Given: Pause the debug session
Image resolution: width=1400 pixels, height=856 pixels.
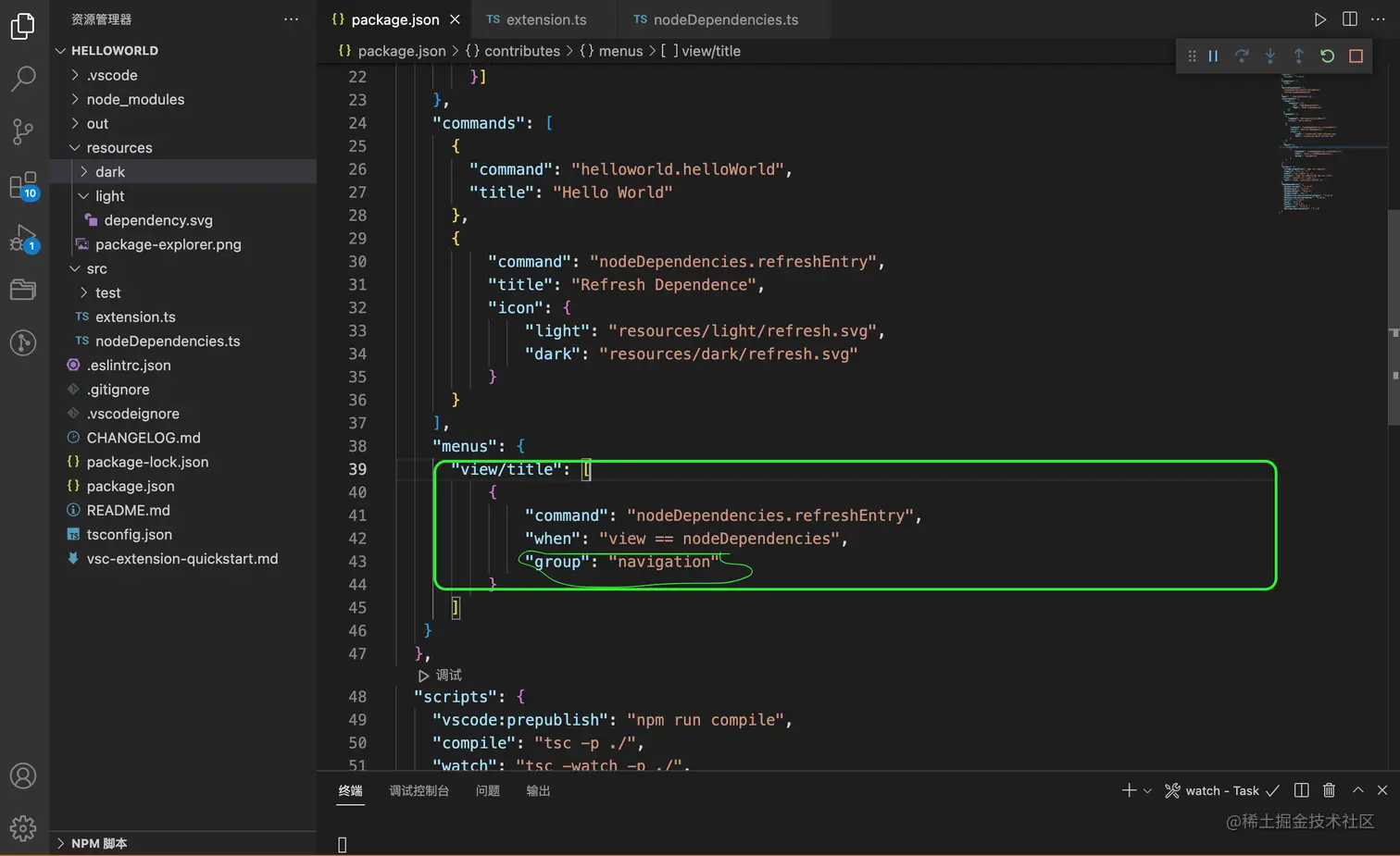Looking at the screenshot, I should coord(1213,56).
